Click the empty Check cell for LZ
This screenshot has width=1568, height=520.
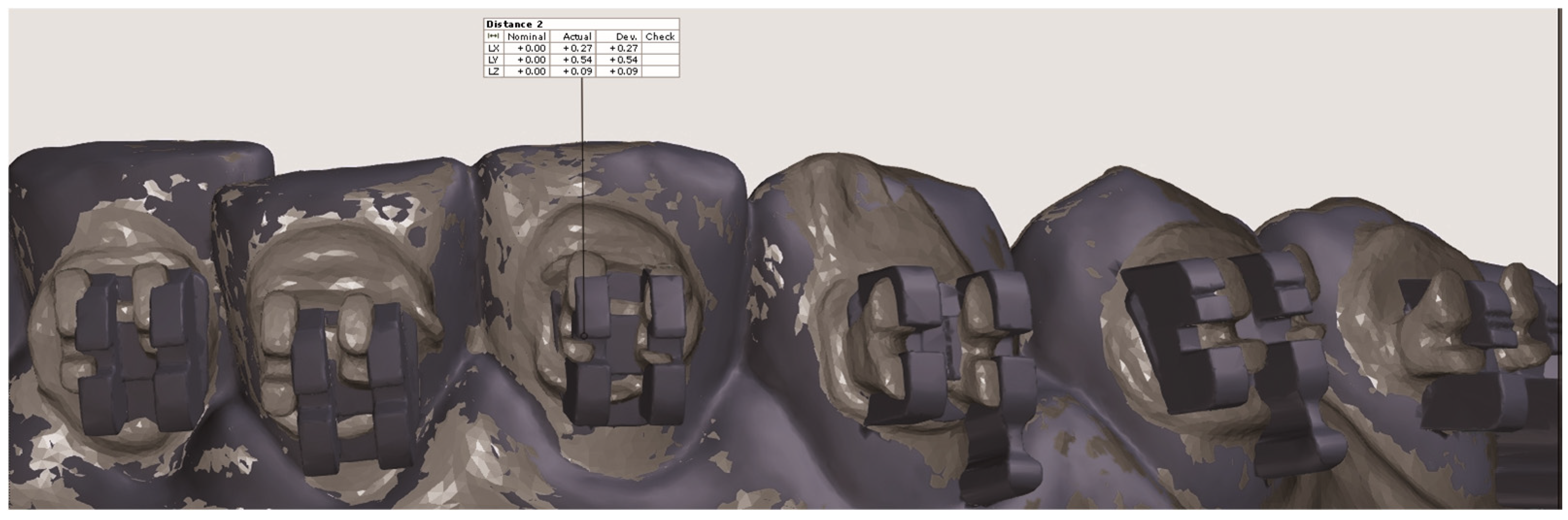(x=660, y=71)
